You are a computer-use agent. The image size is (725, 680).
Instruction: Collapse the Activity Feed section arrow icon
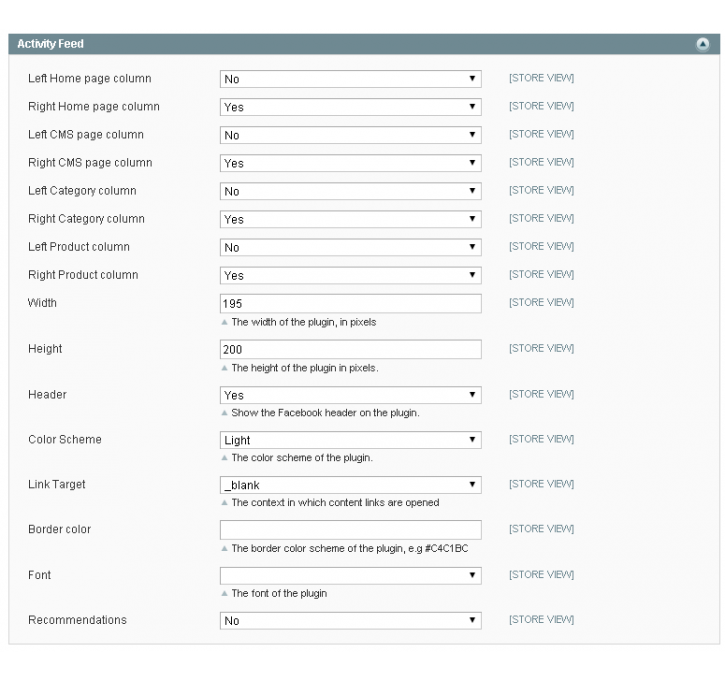coord(702,44)
